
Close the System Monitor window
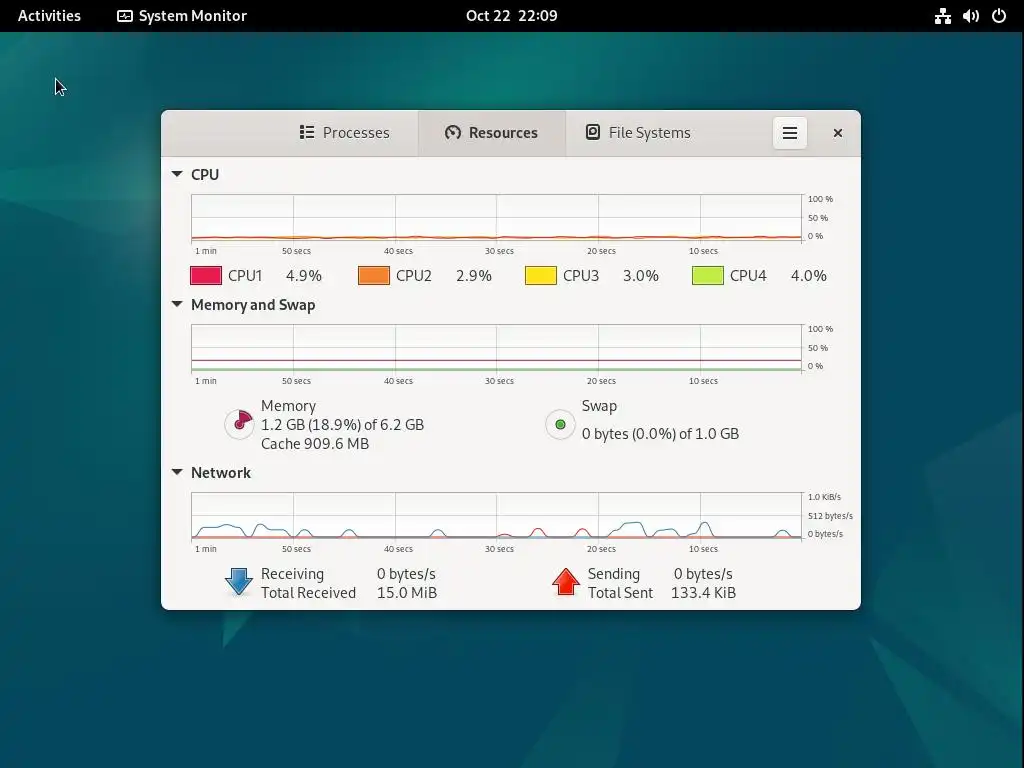(x=838, y=133)
